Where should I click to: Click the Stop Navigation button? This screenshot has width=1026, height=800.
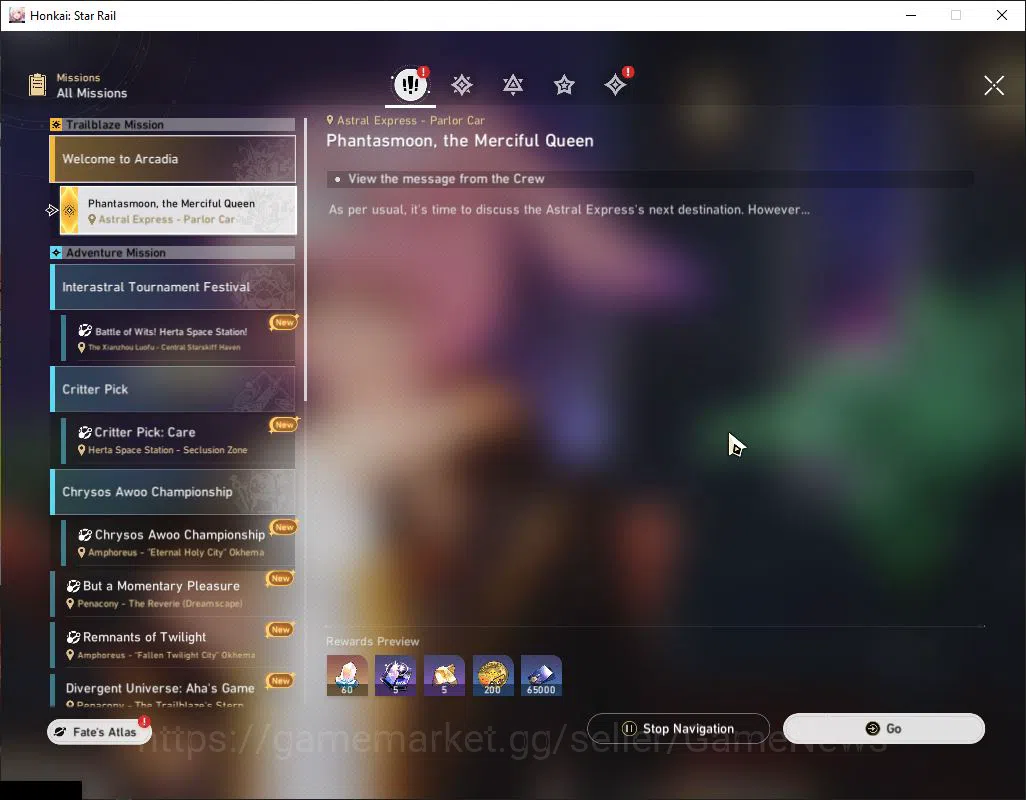[678, 729]
